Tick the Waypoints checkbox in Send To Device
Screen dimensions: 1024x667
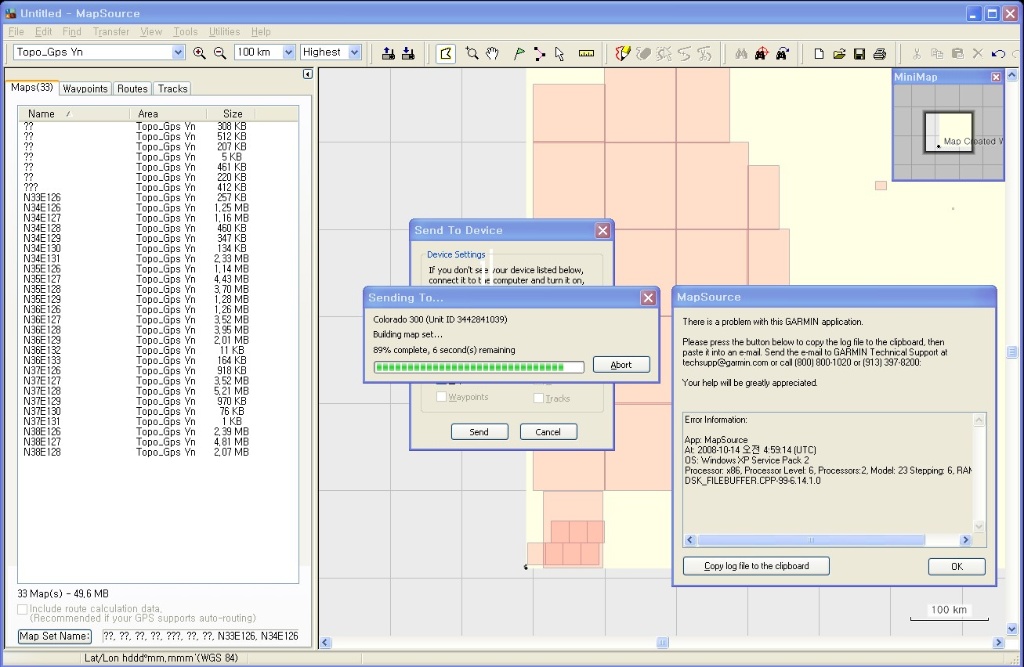441,397
